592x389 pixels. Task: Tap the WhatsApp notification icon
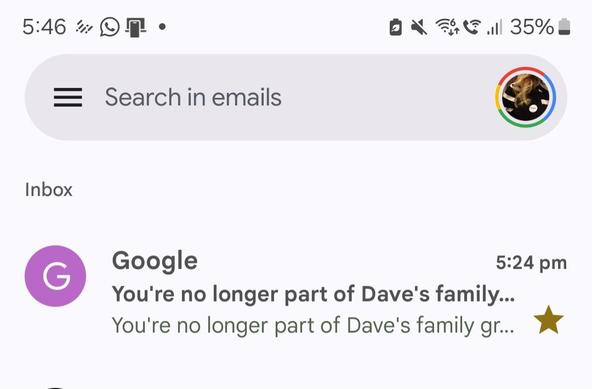tap(109, 27)
